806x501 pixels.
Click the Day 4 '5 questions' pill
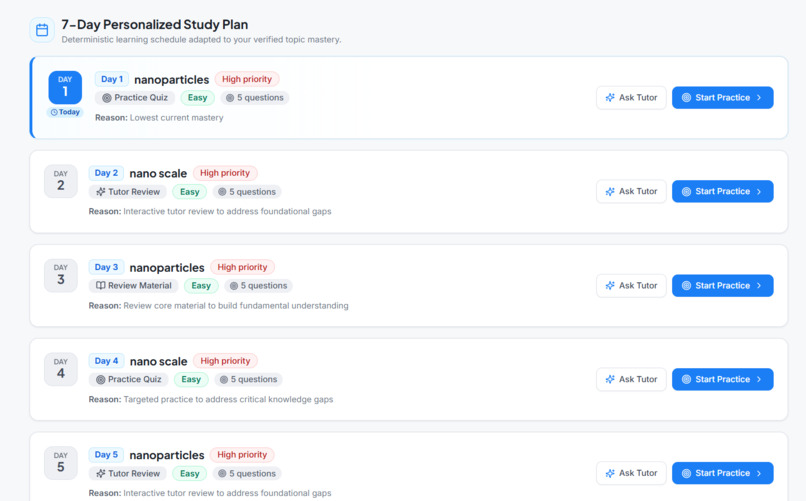click(x=248, y=379)
